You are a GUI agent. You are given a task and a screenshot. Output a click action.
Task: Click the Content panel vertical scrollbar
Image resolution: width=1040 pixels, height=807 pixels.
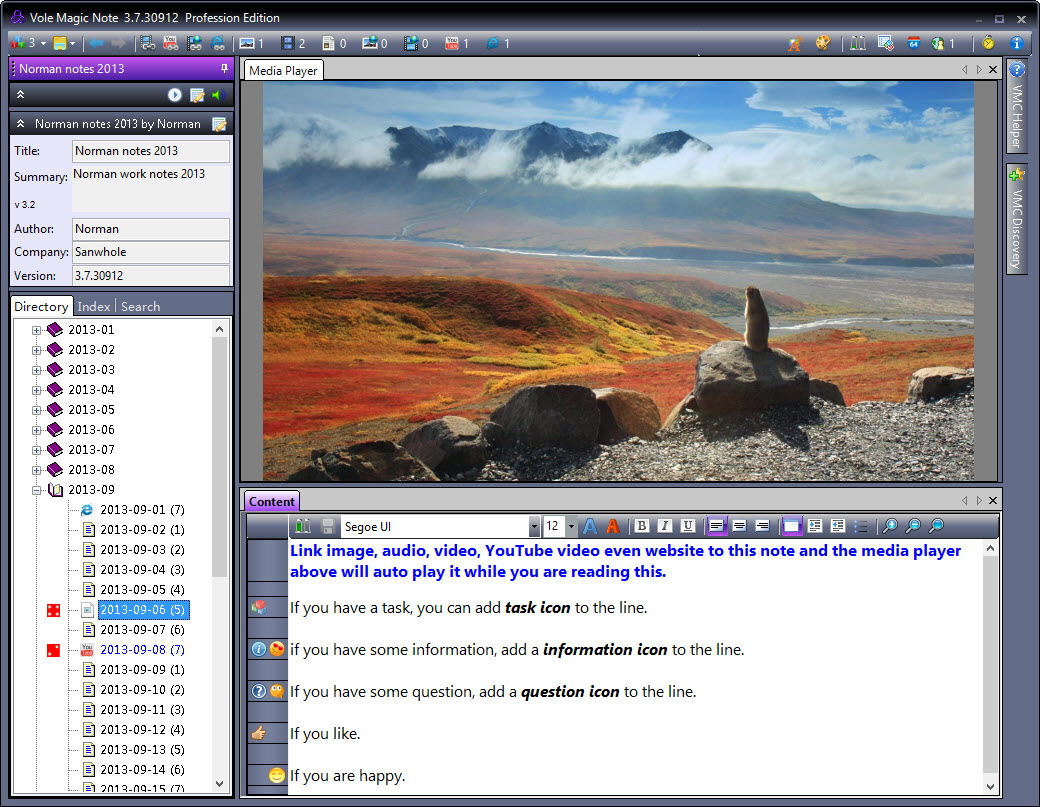pos(990,660)
